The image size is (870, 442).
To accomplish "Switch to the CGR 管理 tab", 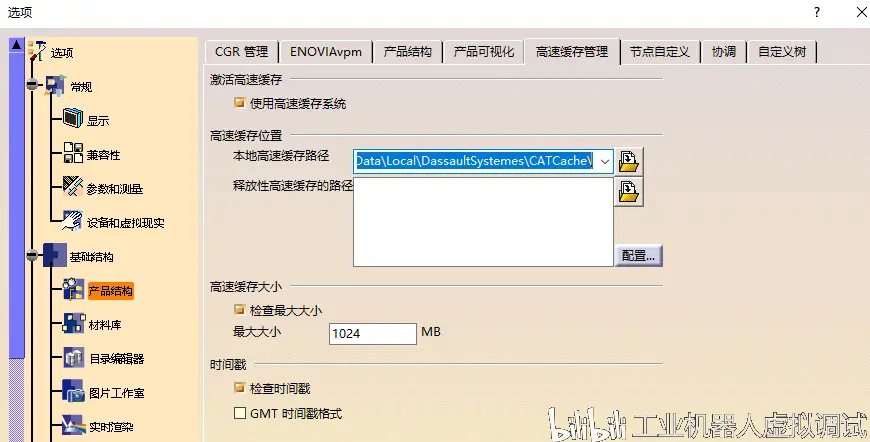I will (x=241, y=52).
